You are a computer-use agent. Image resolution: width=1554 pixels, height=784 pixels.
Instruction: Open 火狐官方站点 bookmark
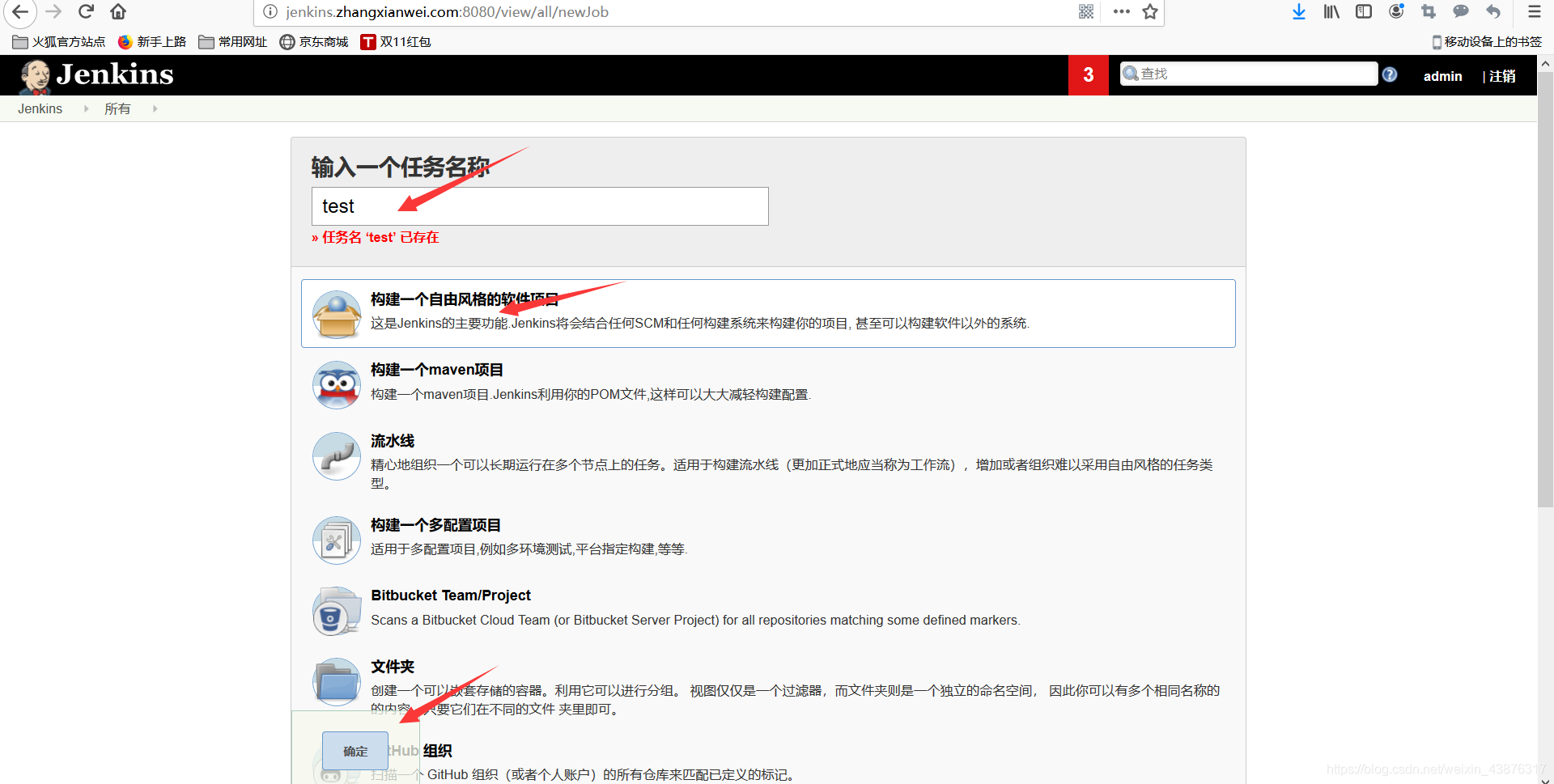59,42
